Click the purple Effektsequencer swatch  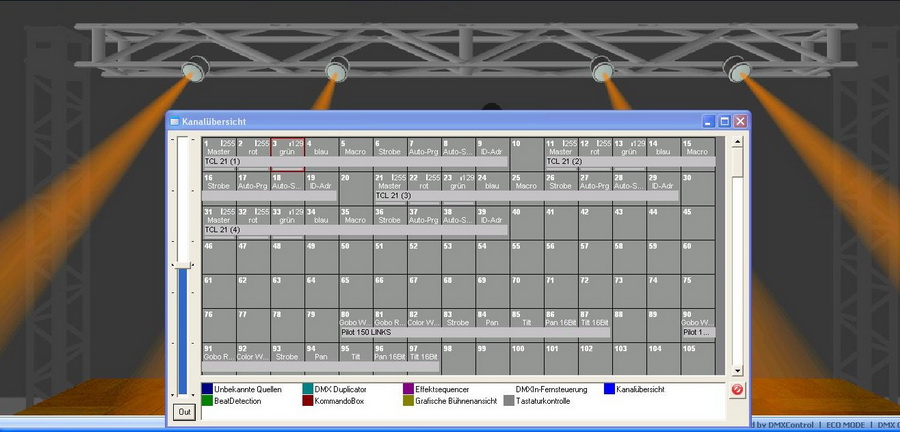[408, 389]
